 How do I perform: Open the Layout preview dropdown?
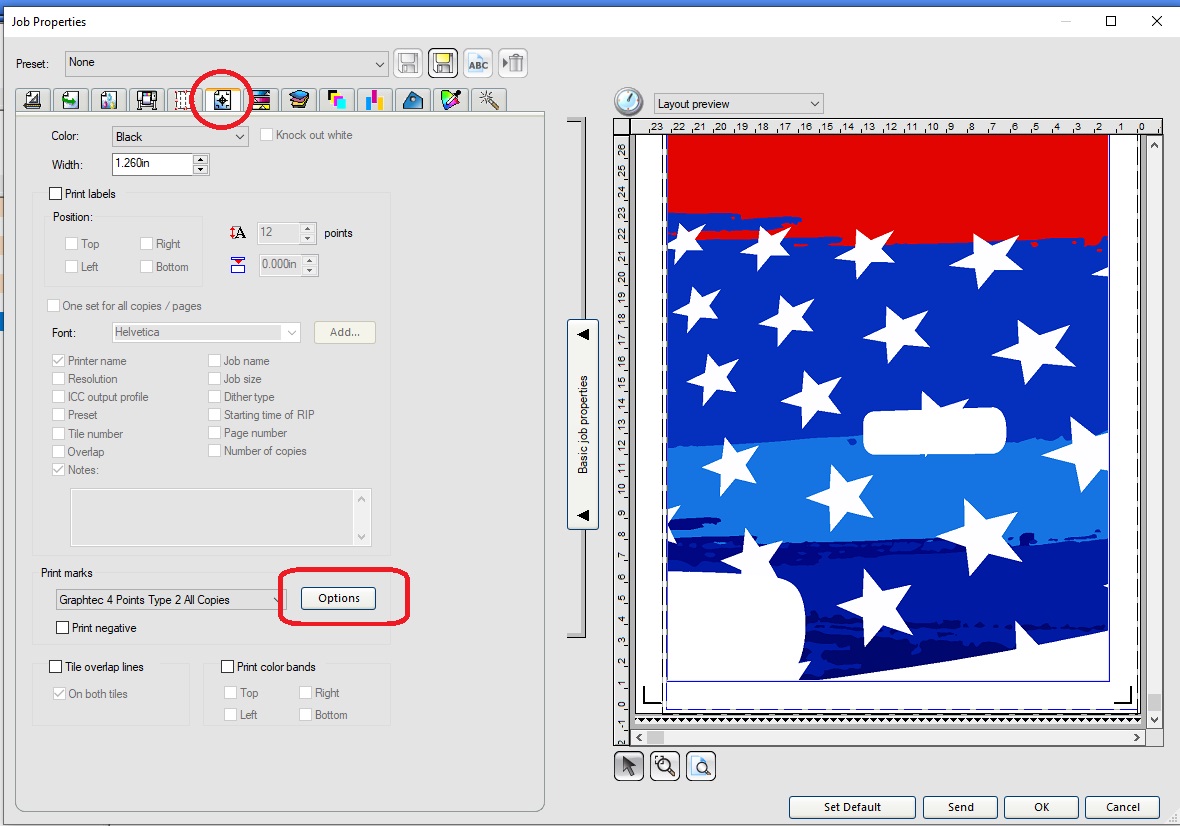tap(739, 104)
